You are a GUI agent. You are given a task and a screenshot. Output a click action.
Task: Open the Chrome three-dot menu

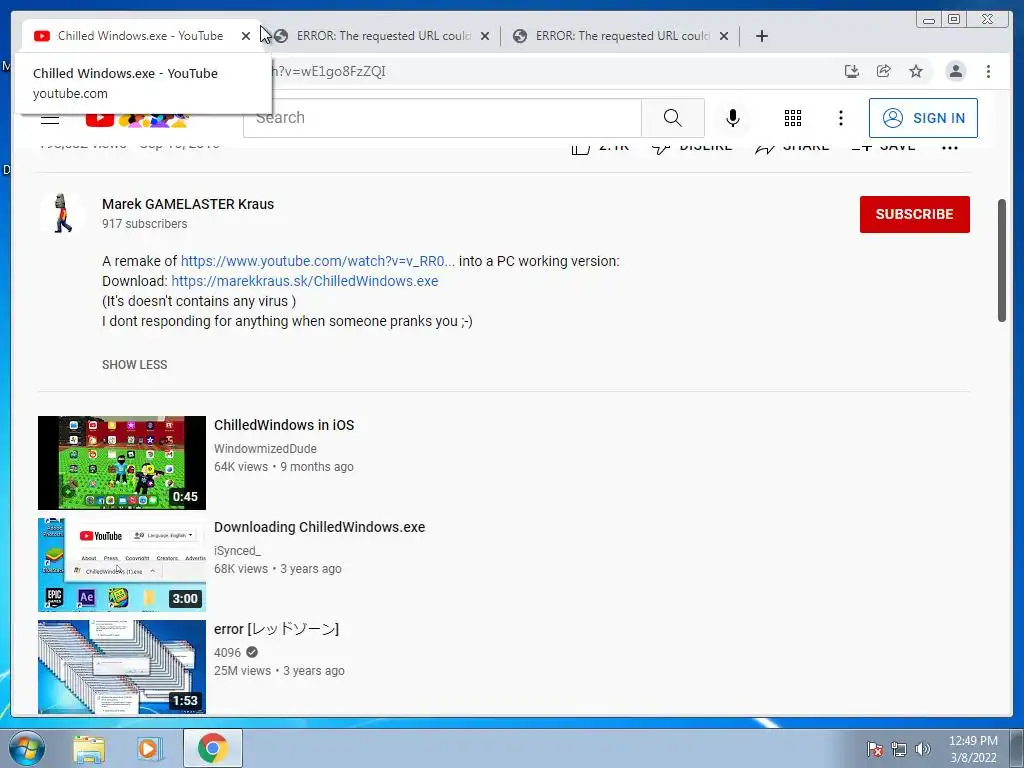pos(988,71)
